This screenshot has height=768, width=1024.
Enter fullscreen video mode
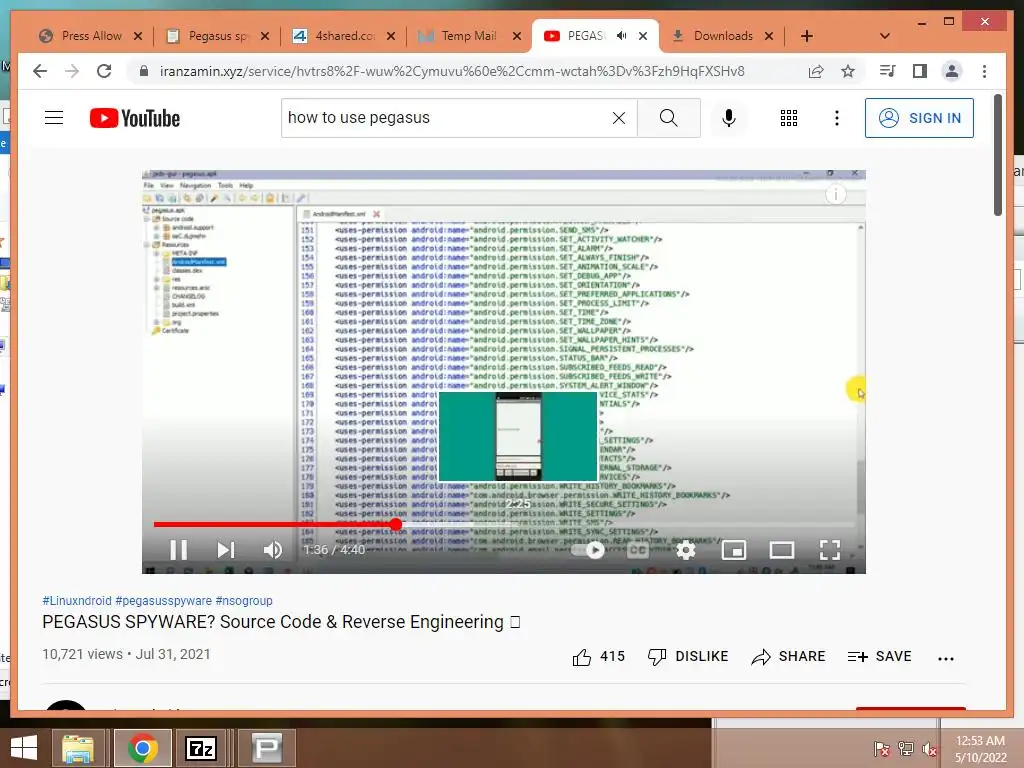point(830,550)
